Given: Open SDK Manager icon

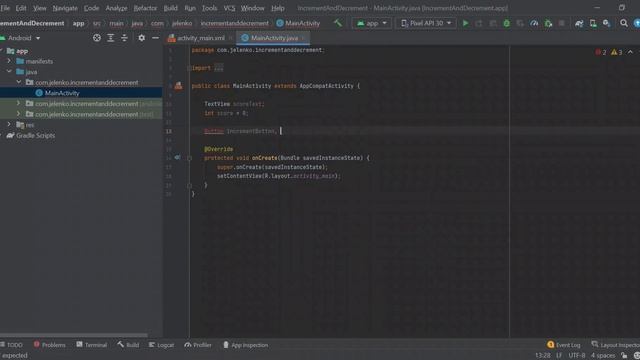Looking at the screenshot, I should tap(607, 23).
